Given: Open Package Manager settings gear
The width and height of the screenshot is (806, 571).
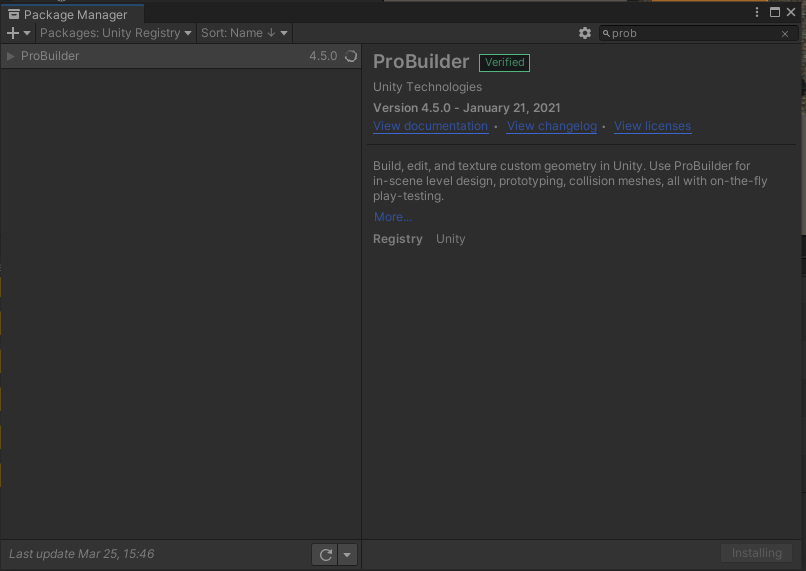Looking at the screenshot, I should pyautogui.click(x=584, y=33).
